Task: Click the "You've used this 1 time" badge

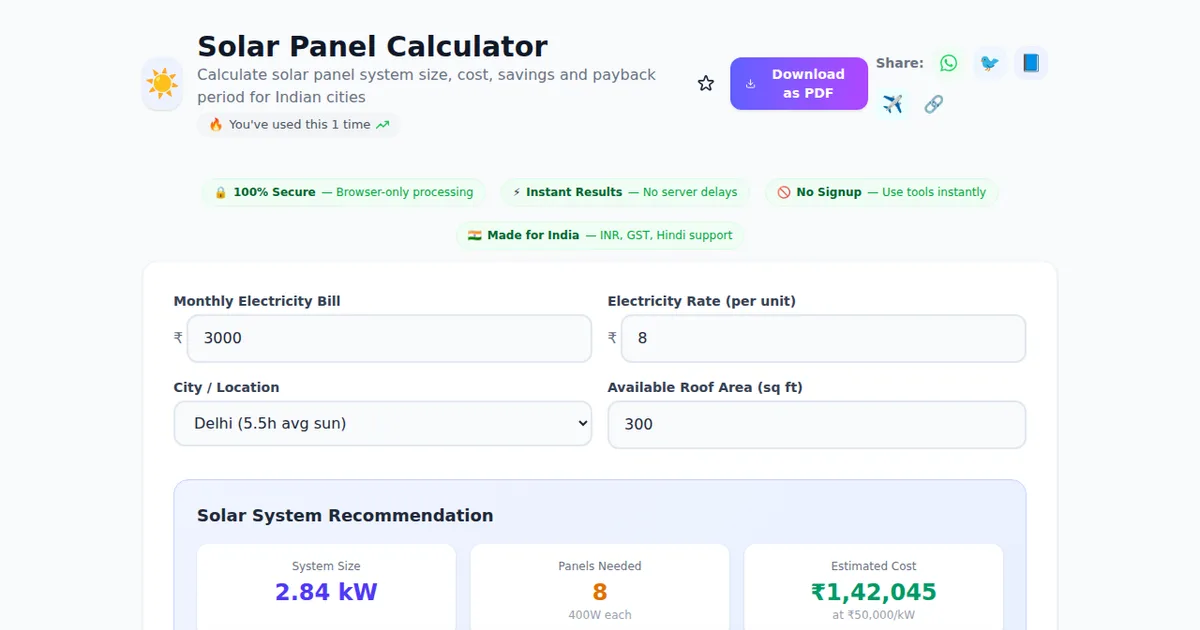Action: (x=298, y=125)
